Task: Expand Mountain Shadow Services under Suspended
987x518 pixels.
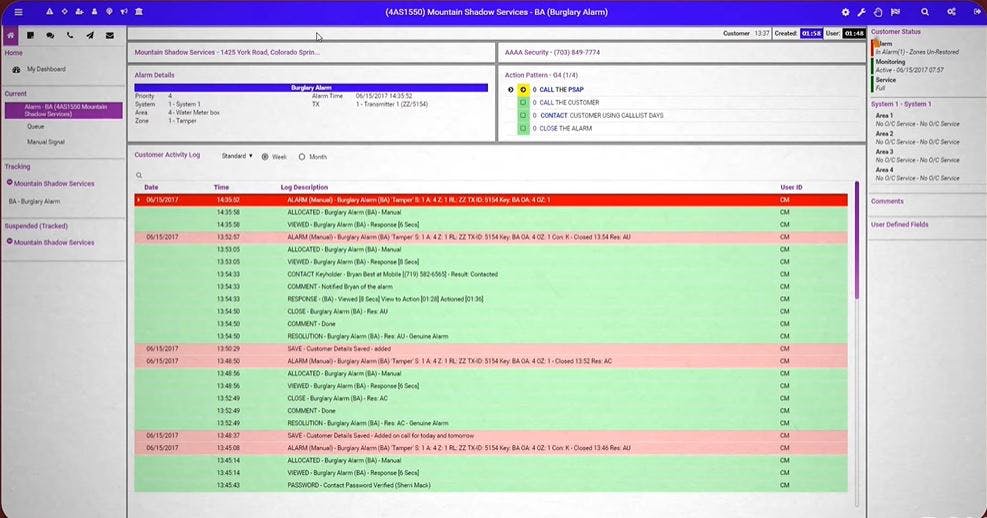Action: tap(9, 242)
